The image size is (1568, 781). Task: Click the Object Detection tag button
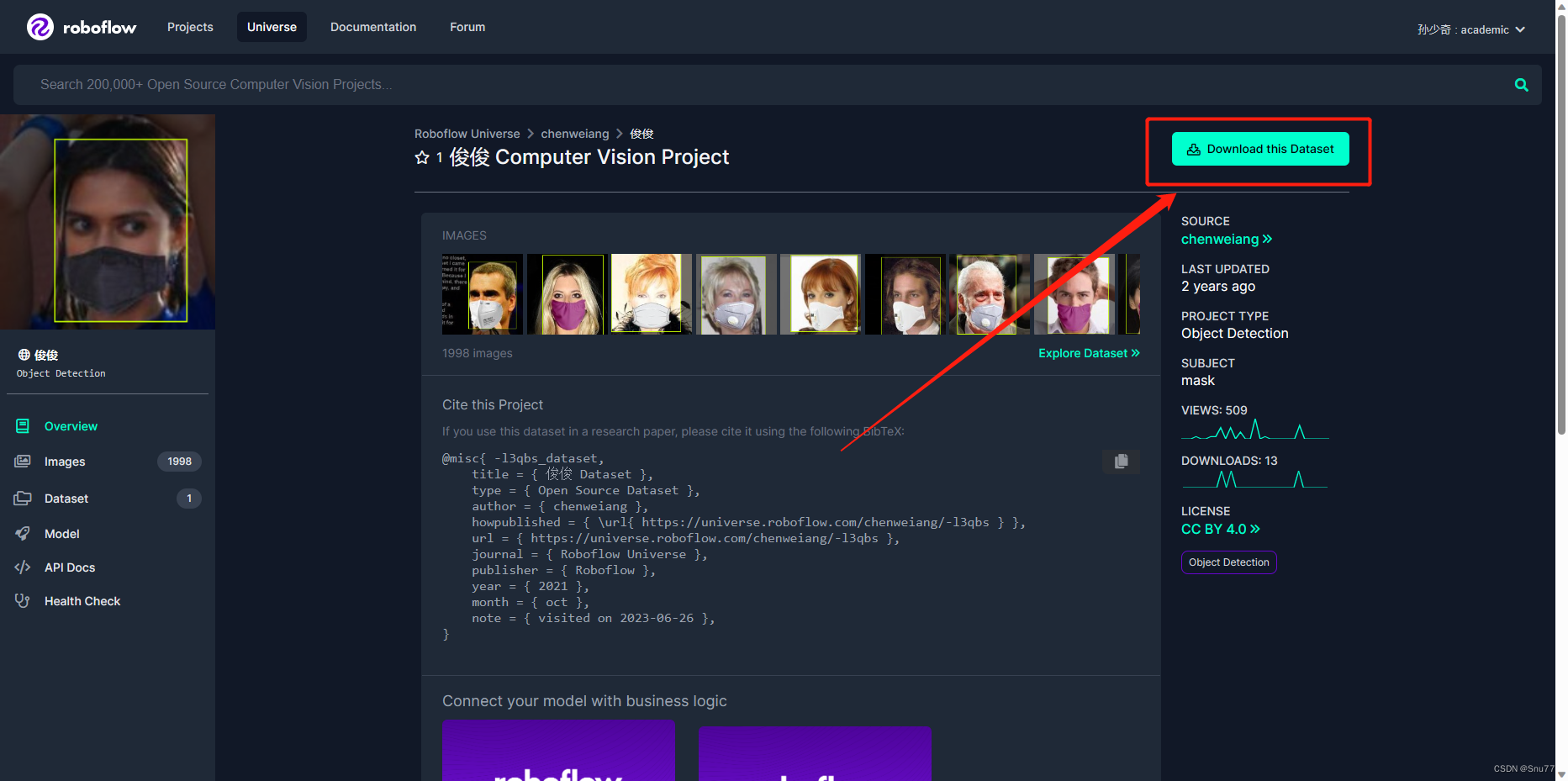[1228, 562]
